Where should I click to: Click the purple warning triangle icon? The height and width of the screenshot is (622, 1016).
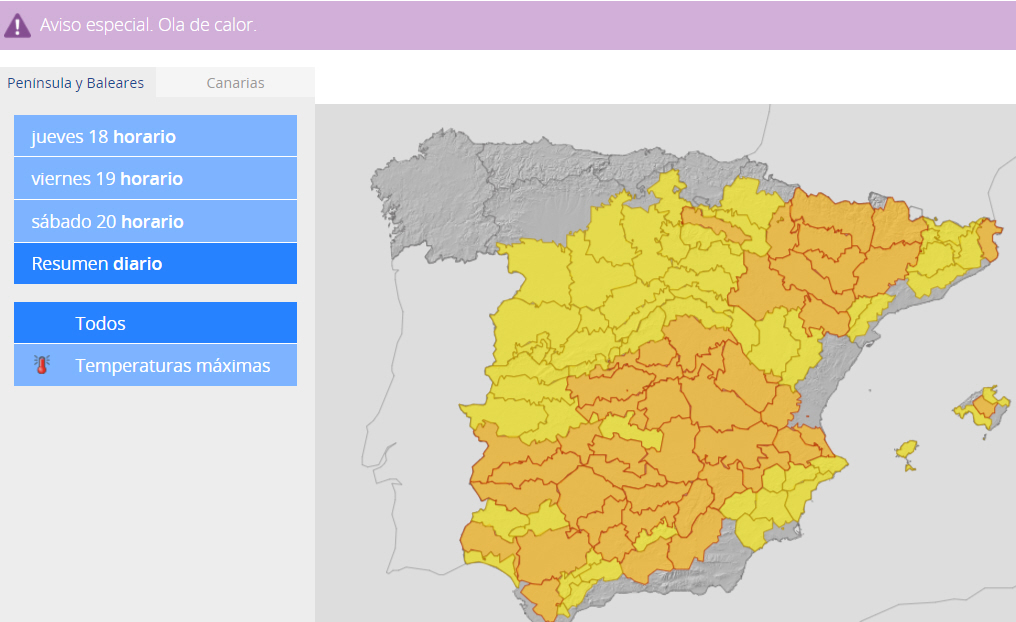pyautogui.click(x=17, y=26)
